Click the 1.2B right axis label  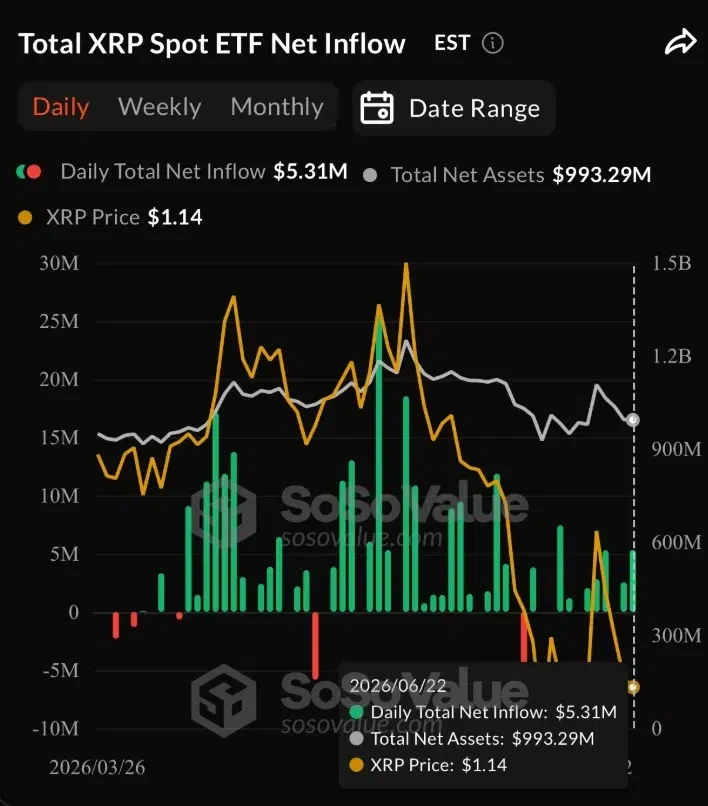coord(672,356)
